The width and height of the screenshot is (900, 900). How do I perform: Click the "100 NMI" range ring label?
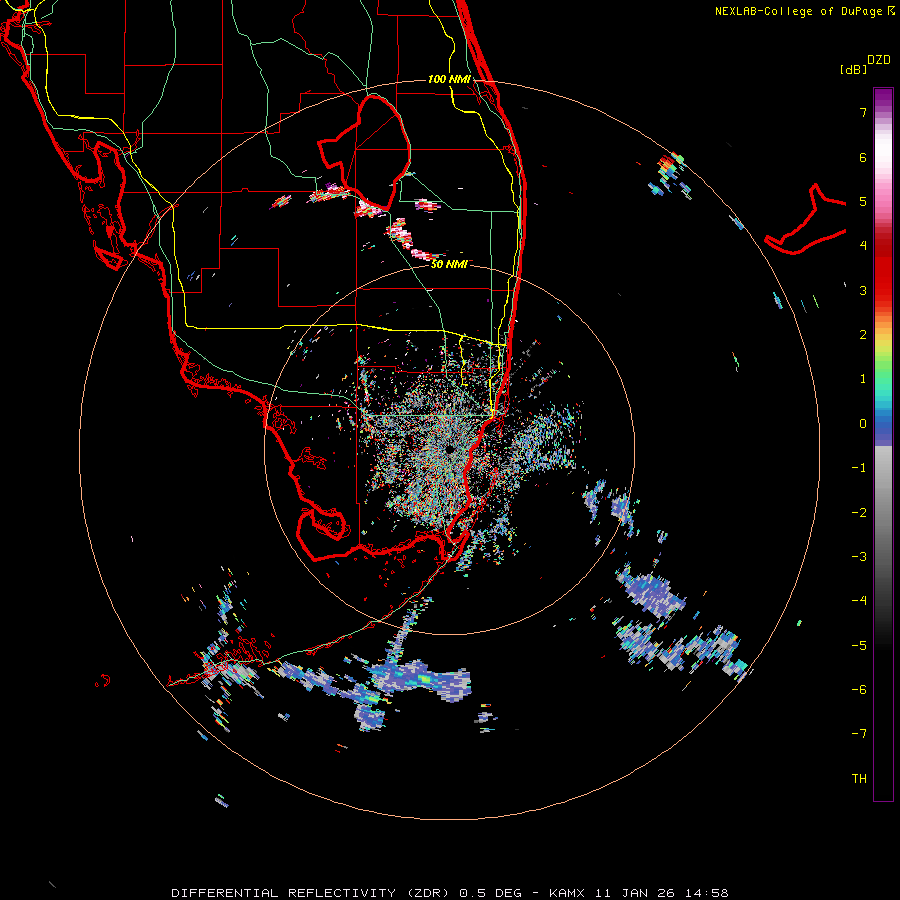point(449,79)
